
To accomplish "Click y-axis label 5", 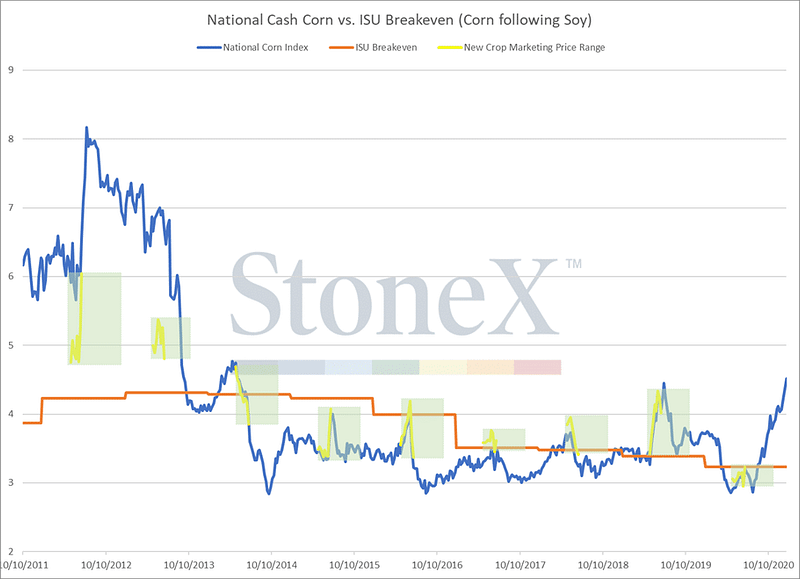I will tap(11, 345).
